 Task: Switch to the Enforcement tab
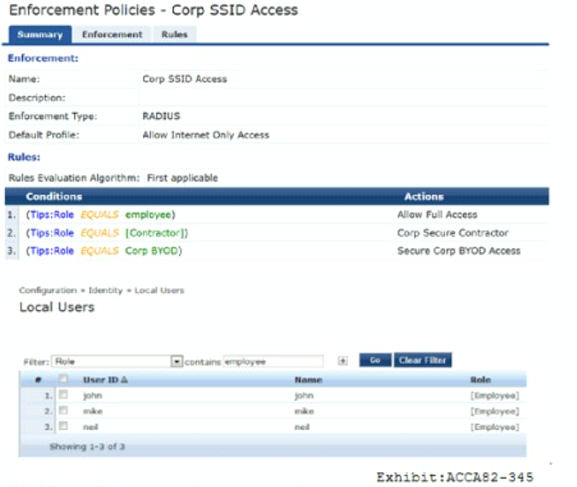tap(112, 34)
